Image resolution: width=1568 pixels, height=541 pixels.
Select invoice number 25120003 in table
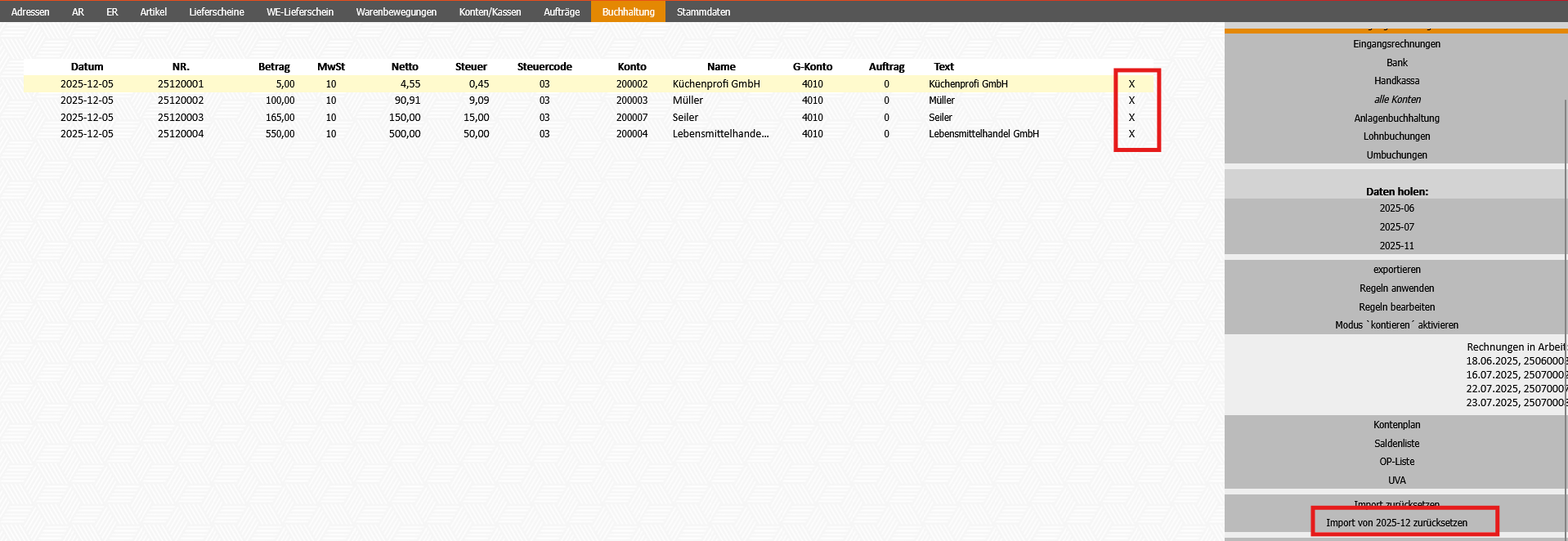point(181,118)
